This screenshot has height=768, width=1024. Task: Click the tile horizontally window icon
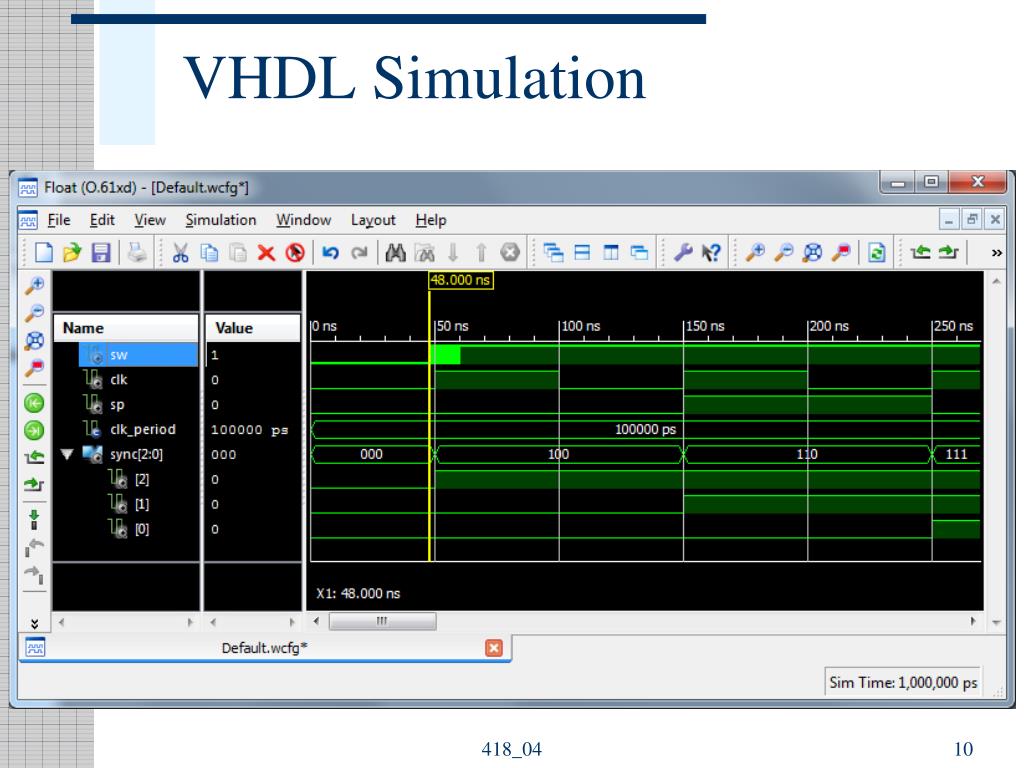tap(582, 252)
